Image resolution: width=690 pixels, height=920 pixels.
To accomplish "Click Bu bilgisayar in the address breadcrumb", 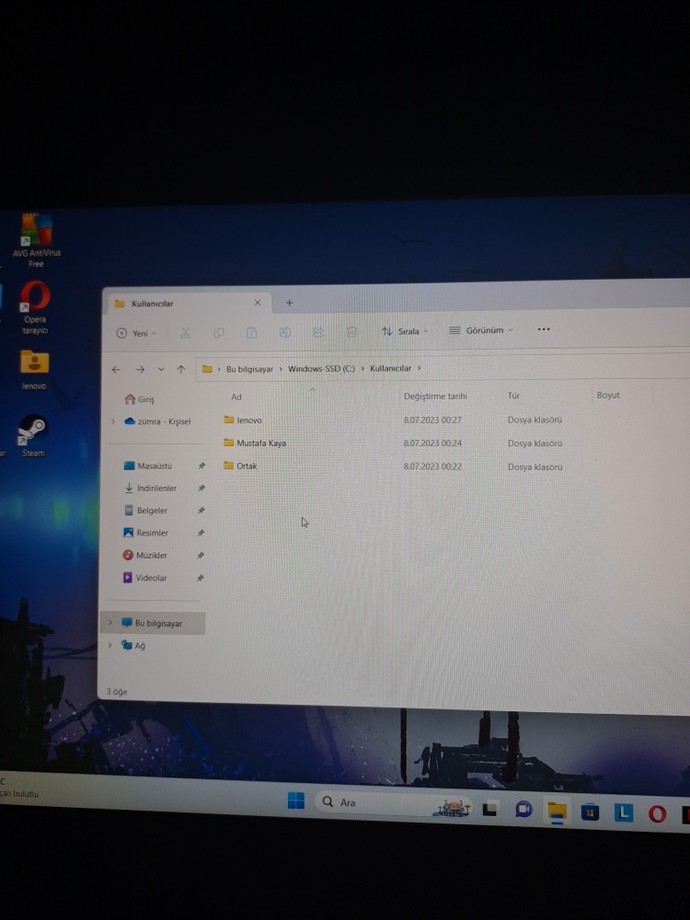I will click(x=250, y=369).
